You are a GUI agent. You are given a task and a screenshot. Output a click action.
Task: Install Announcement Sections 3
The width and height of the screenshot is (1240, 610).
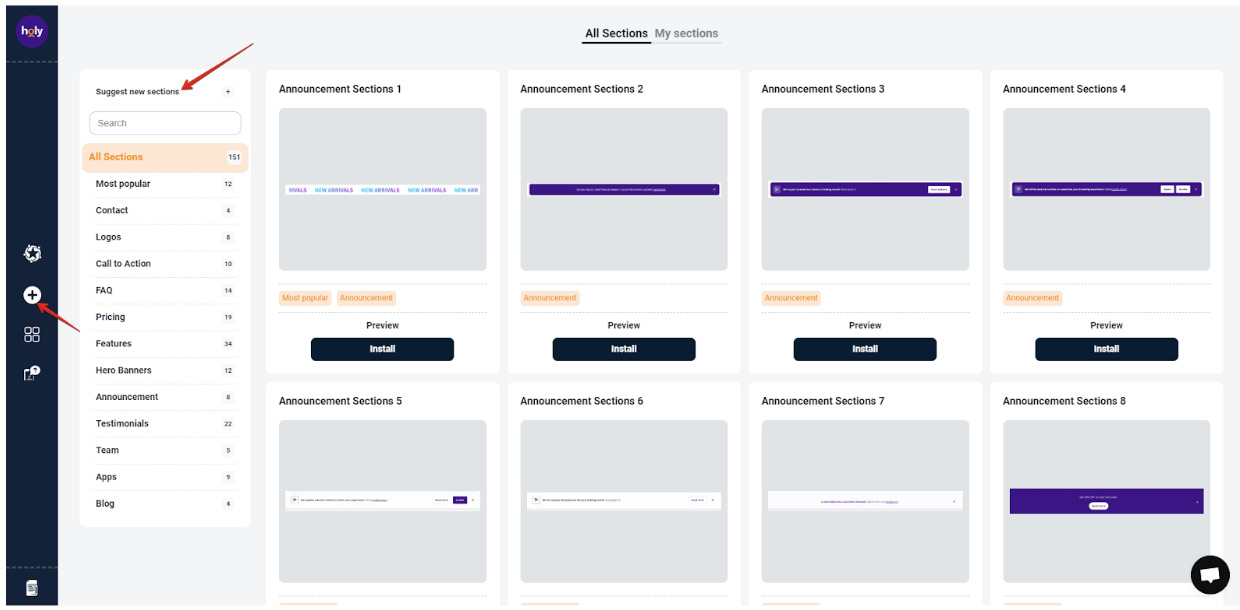tap(865, 349)
